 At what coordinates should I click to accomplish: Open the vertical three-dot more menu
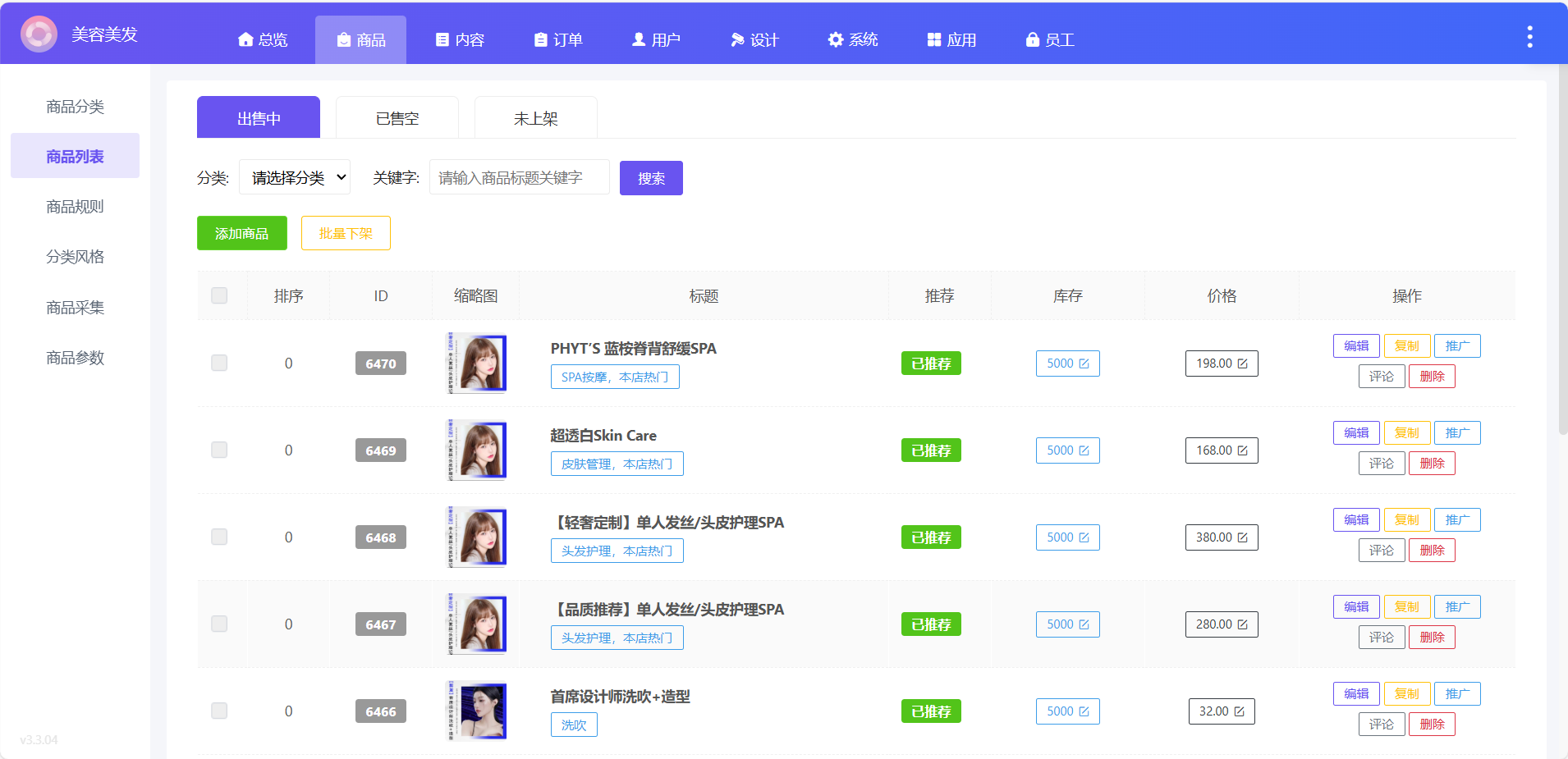coord(1529,37)
